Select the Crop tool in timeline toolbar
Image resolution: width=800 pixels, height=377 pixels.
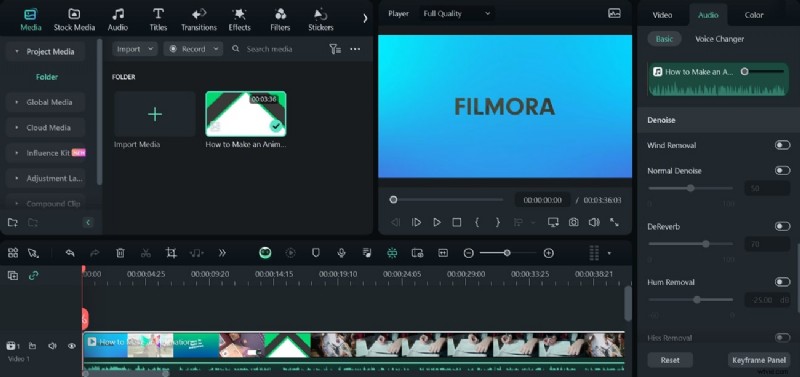pos(171,253)
